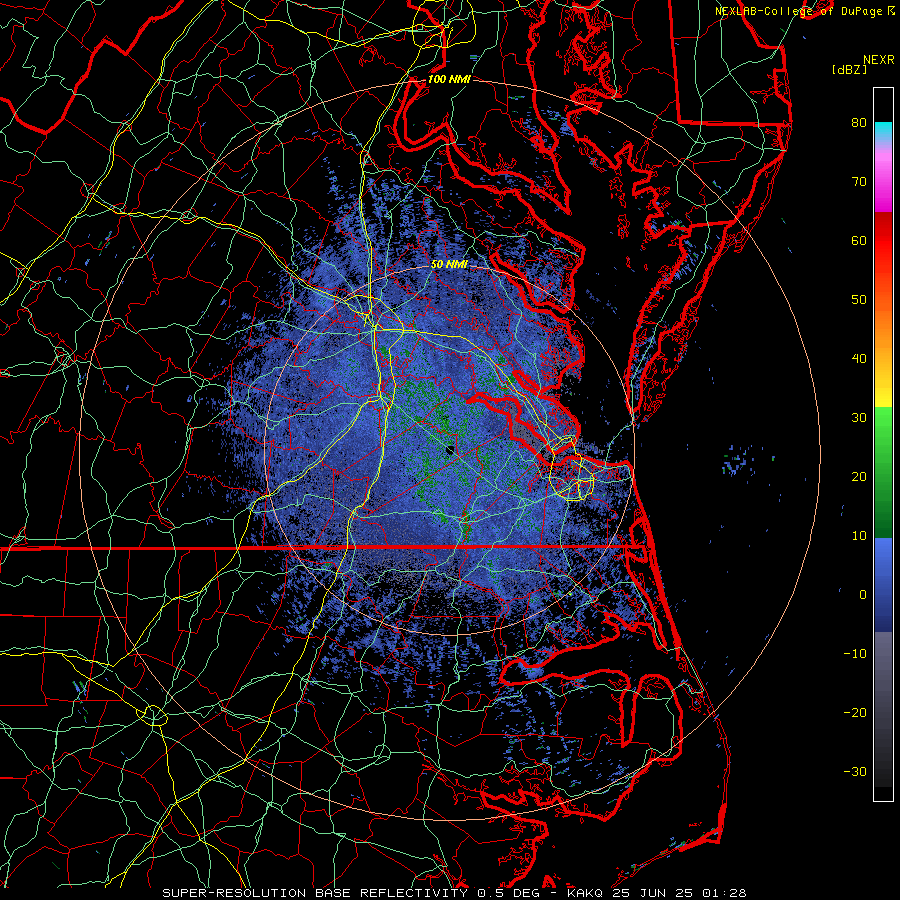Click the red segment of the color bar
The image size is (900, 900).
click(883, 238)
